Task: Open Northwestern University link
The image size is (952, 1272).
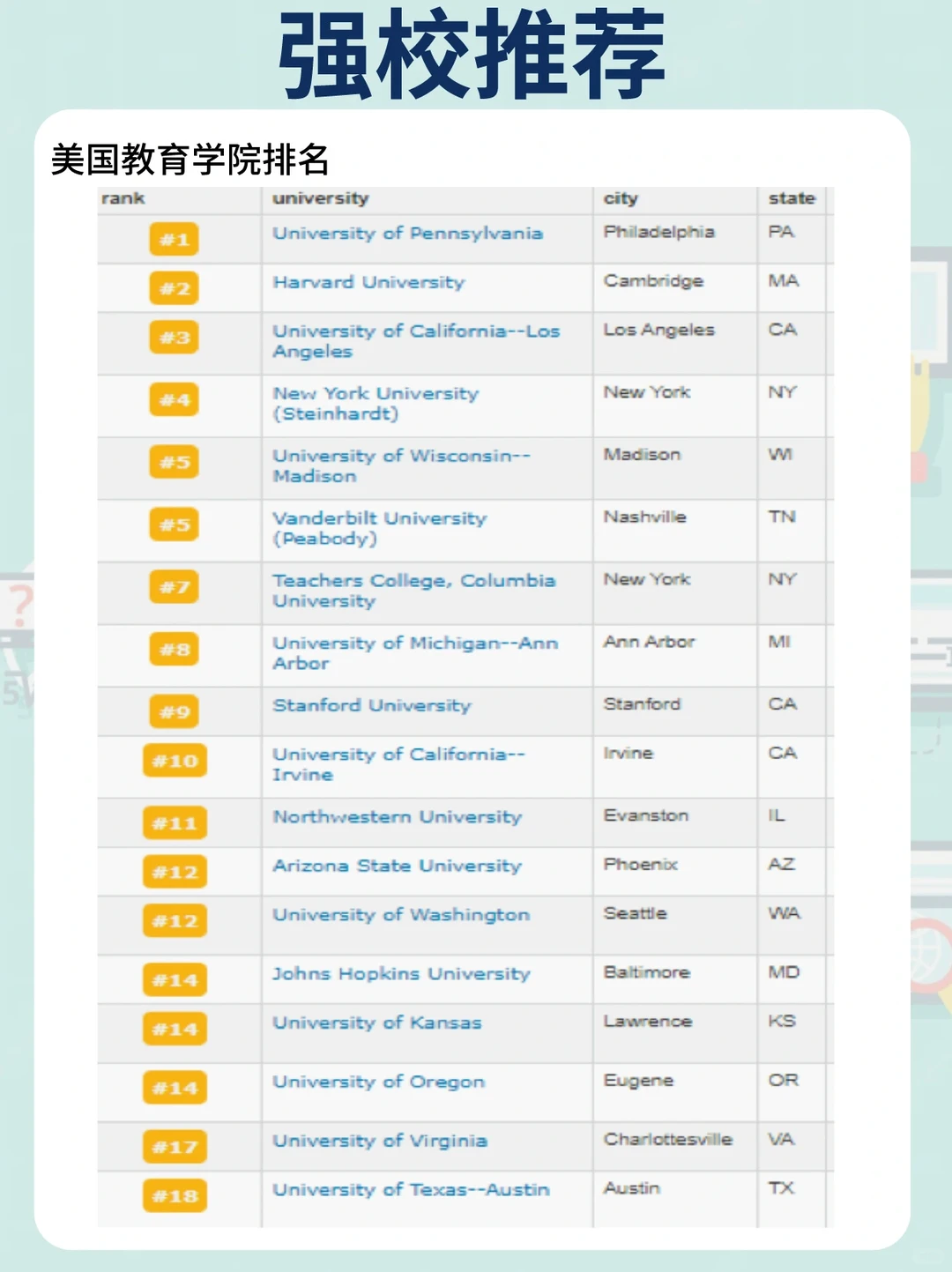Action: pos(398,817)
